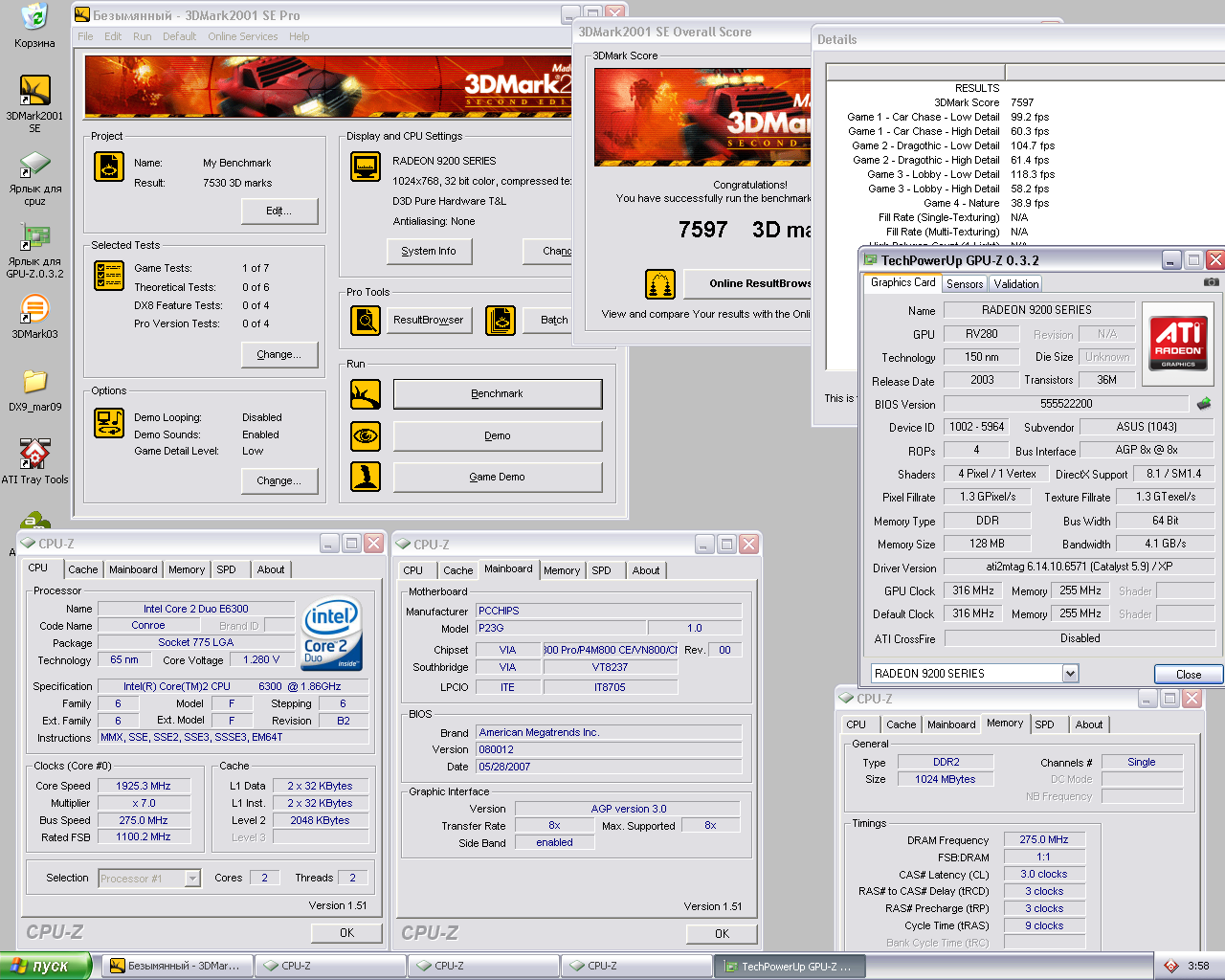This screenshot has height=980, width=1225.
Task: Open the Edit menu in 3DMark2001
Action: click(113, 36)
